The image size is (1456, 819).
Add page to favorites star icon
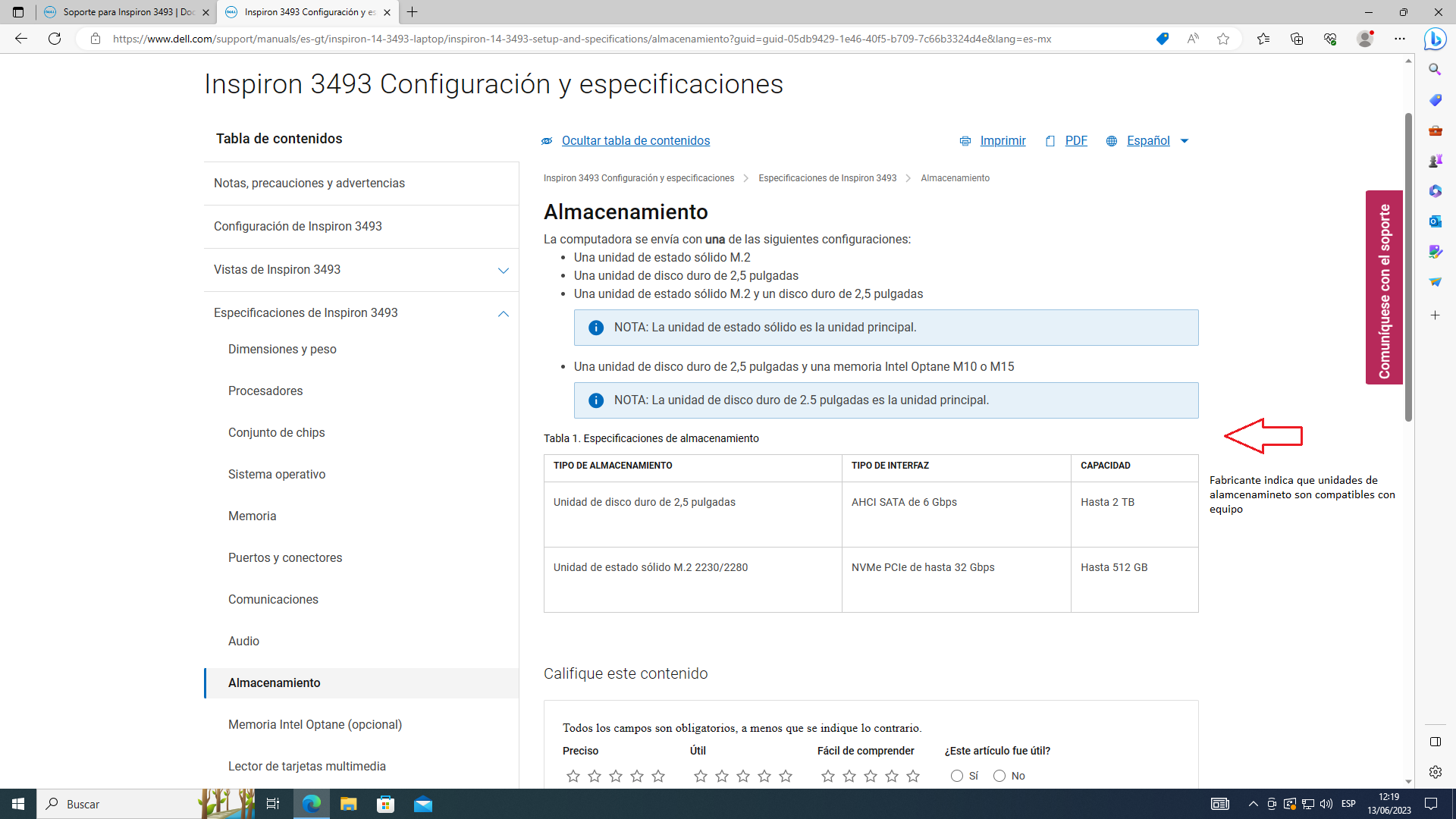click(1223, 39)
